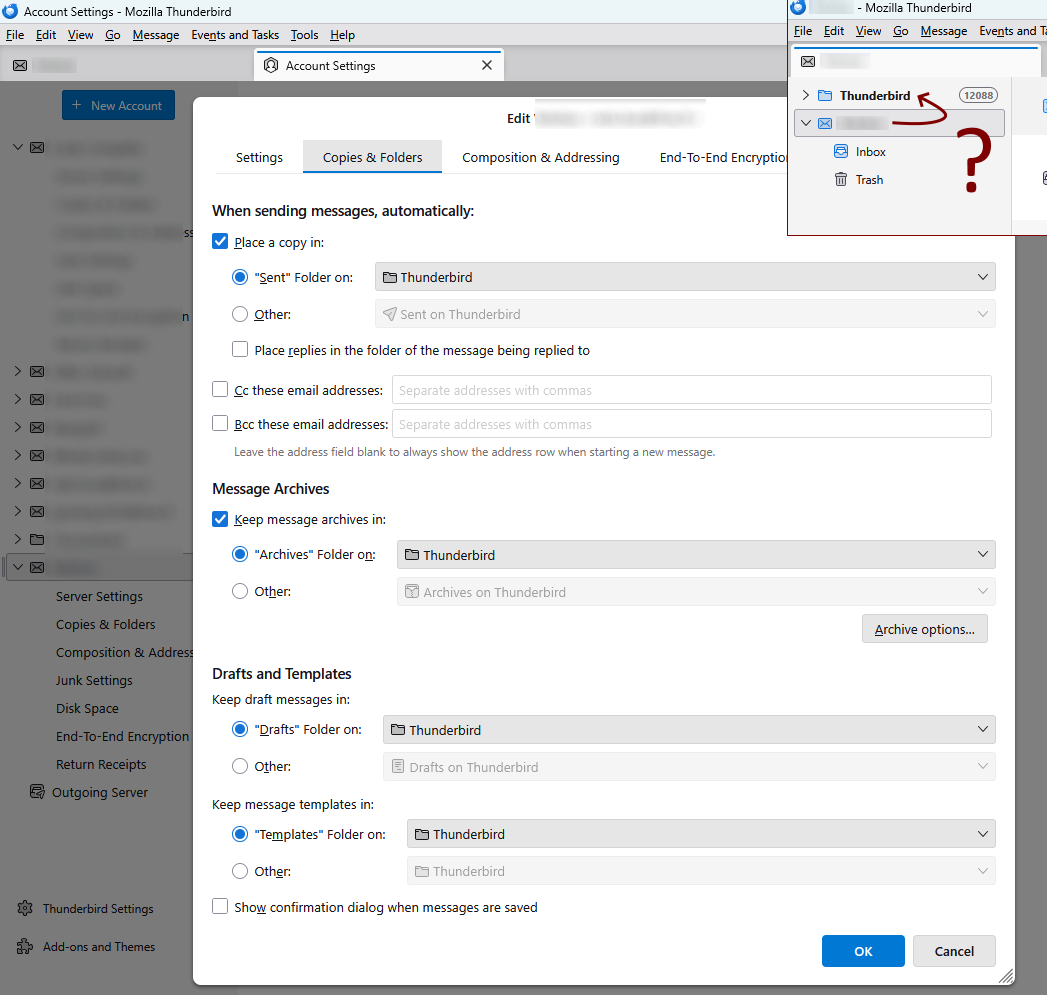Select Other radio for sent copies
Image resolution: width=1047 pixels, height=995 pixels.
[x=240, y=314]
